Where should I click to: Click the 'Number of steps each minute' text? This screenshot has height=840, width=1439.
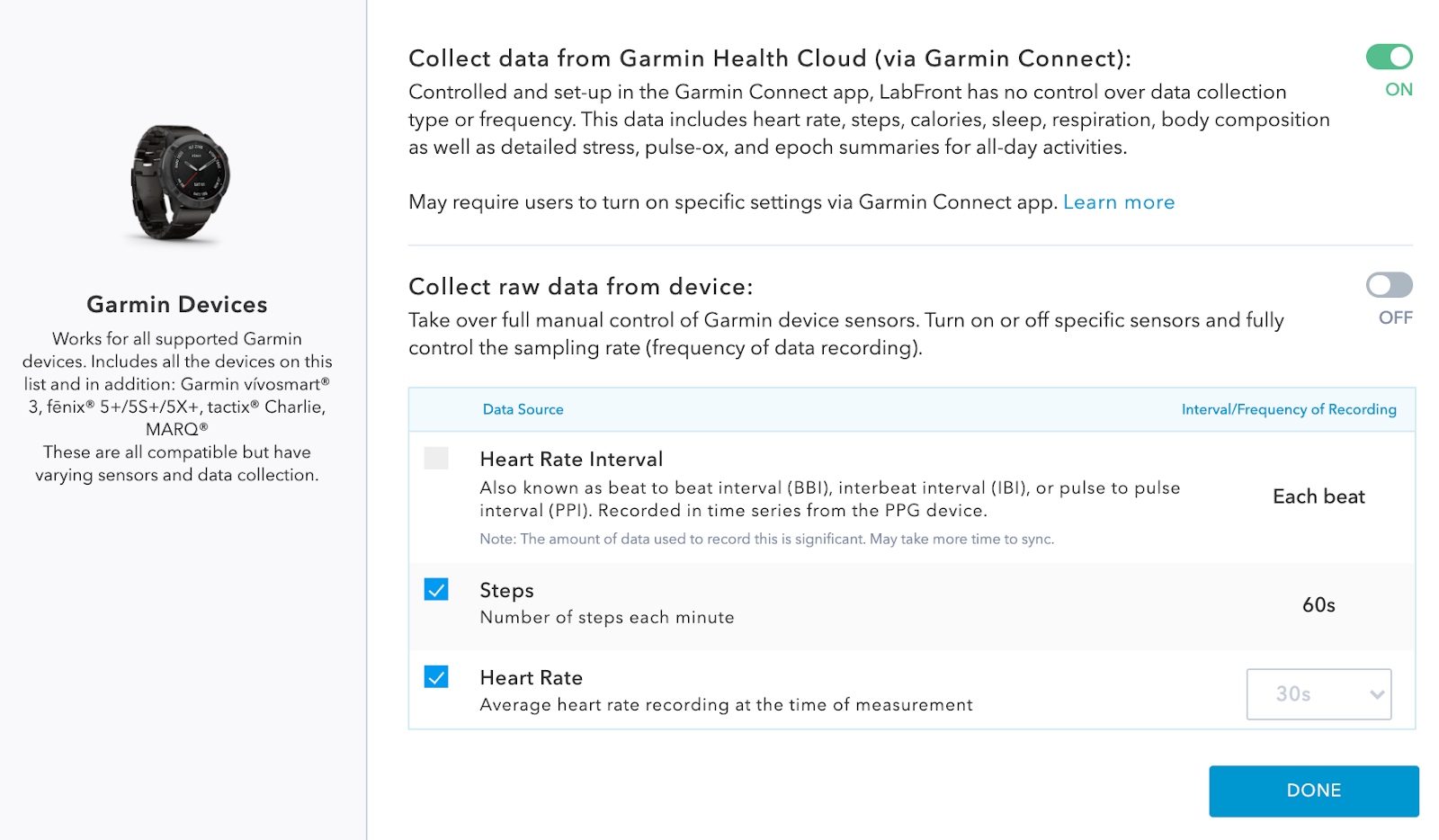point(607,618)
